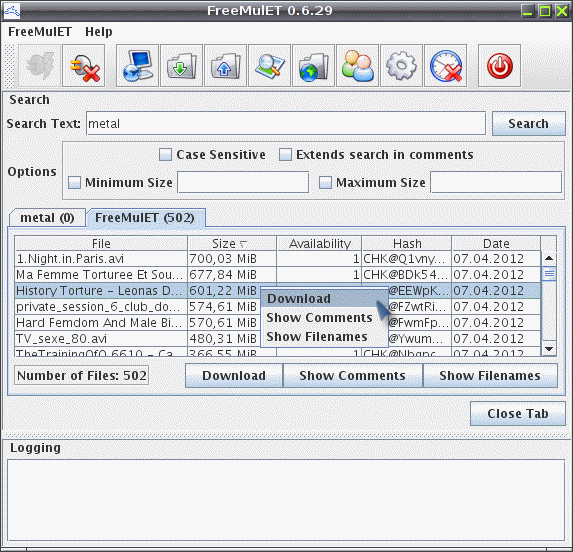Screen dimensions: 573x552
Task: Click the clock with red X icon
Action: click(445, 66)
